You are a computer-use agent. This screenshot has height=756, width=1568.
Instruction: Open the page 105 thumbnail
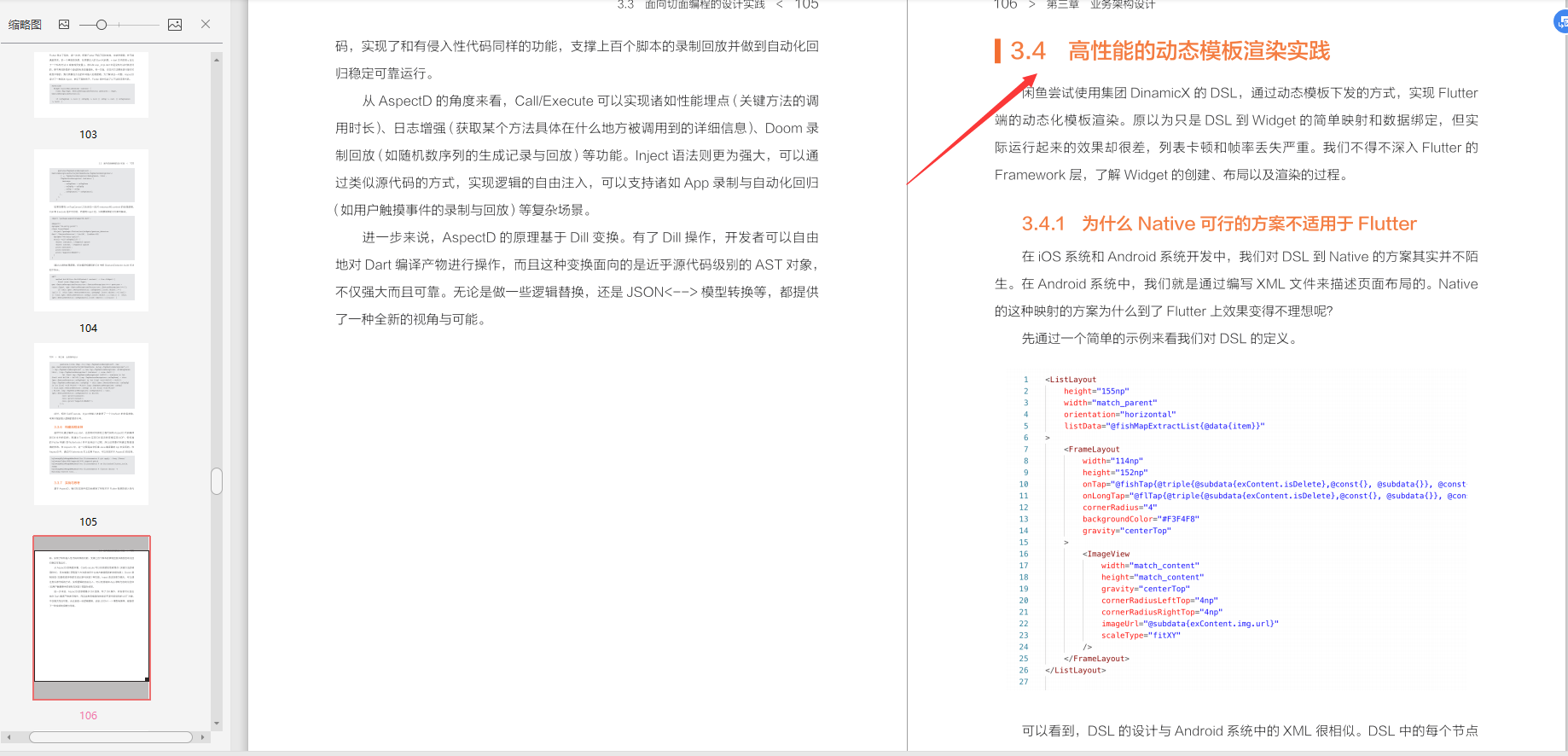coord(91,424)
